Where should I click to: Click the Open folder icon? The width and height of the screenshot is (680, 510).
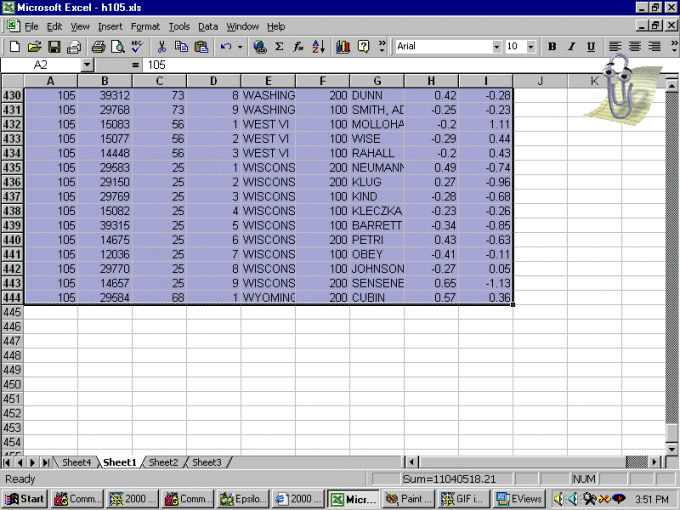click(34, 46)
